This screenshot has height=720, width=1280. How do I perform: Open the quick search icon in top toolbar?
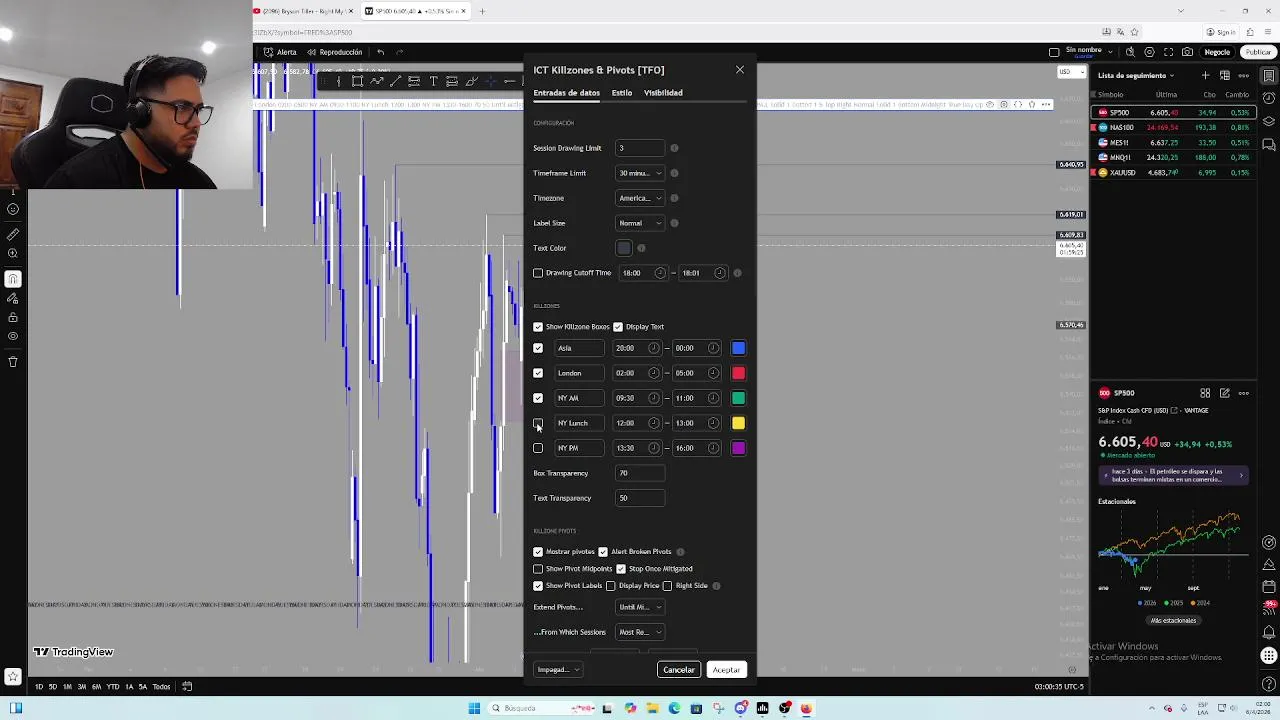[x=1130, y=52]
